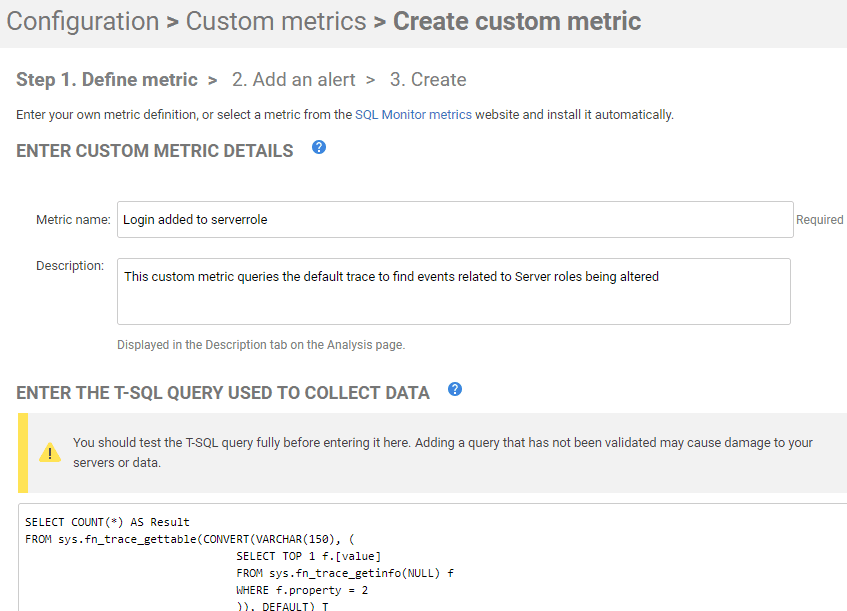
Task: Click the yellow warning triangle icon
Action: (50, 453)
